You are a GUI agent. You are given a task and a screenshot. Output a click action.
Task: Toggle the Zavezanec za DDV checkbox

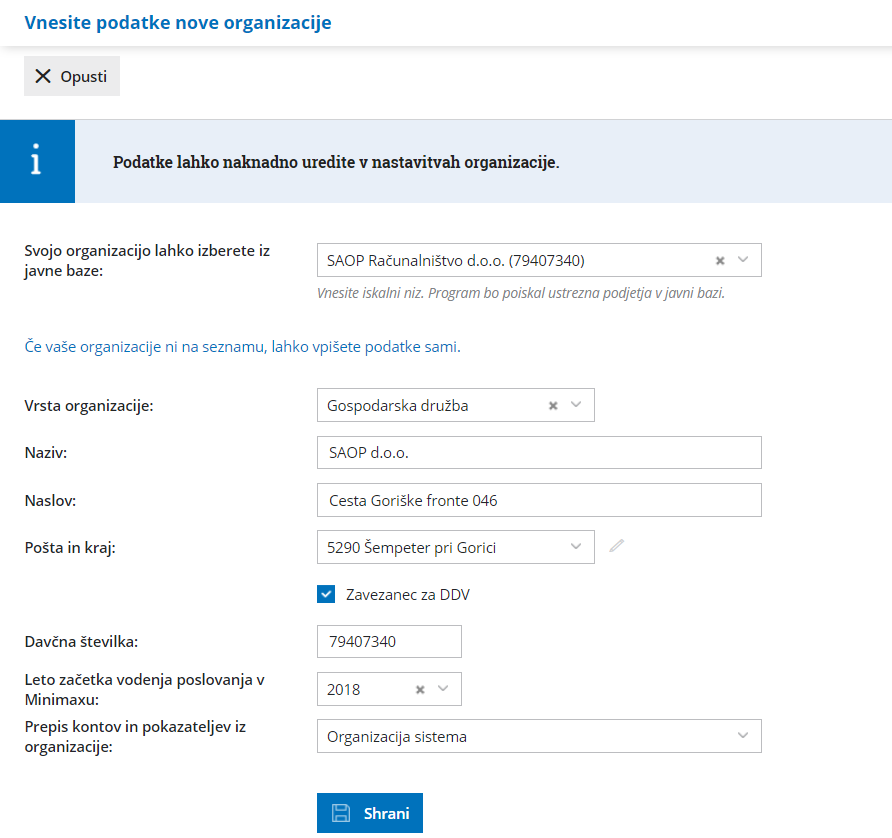click(x=326, y=594)
